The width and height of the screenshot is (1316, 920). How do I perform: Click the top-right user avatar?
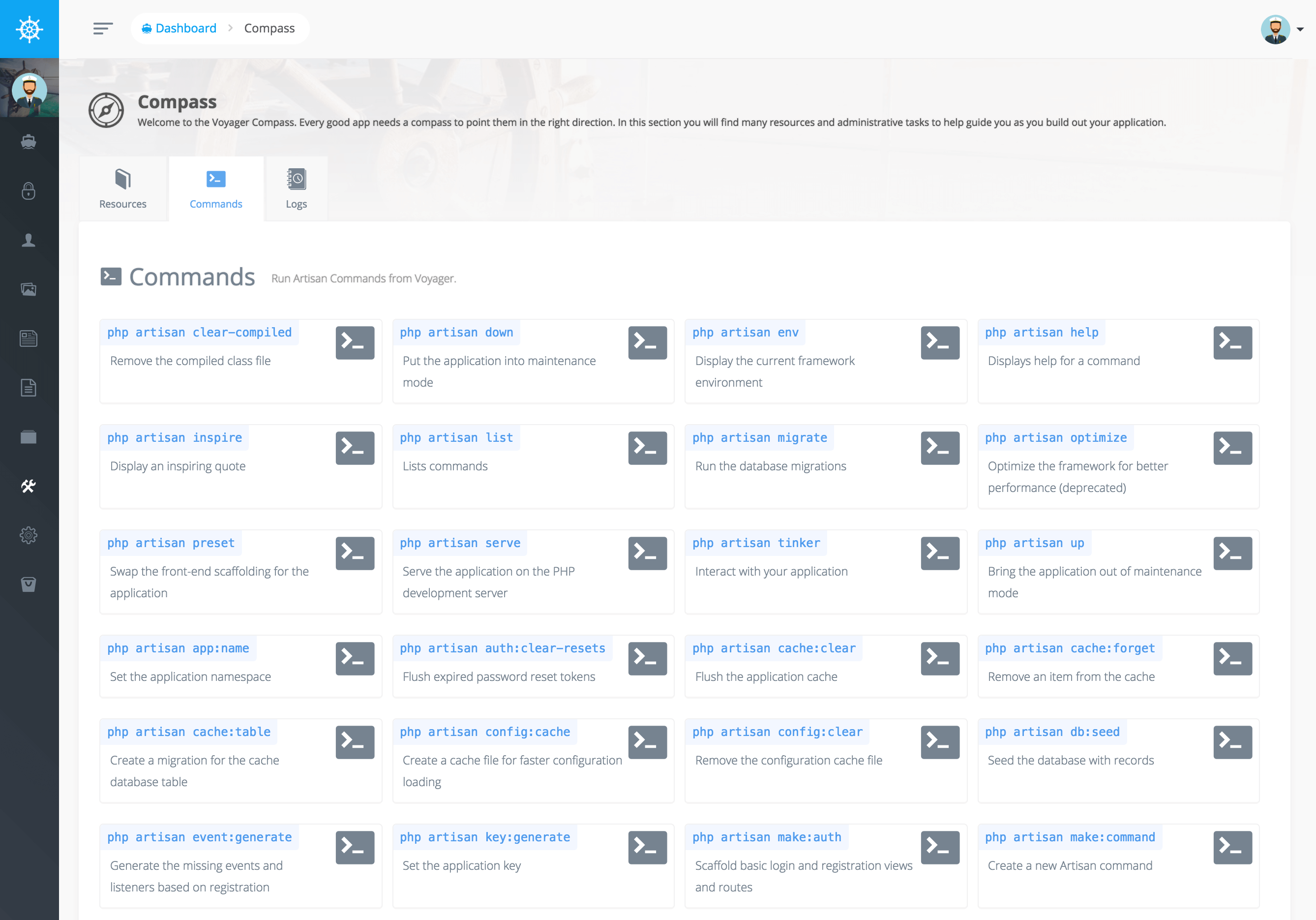tap(1275, 29)
